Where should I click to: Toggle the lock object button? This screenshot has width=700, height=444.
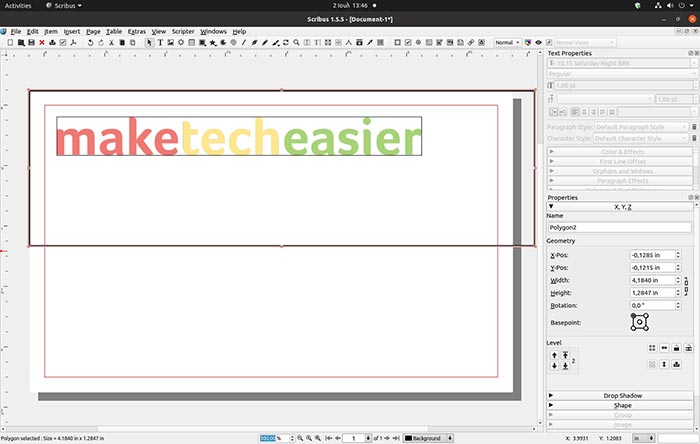pos(676,348)
